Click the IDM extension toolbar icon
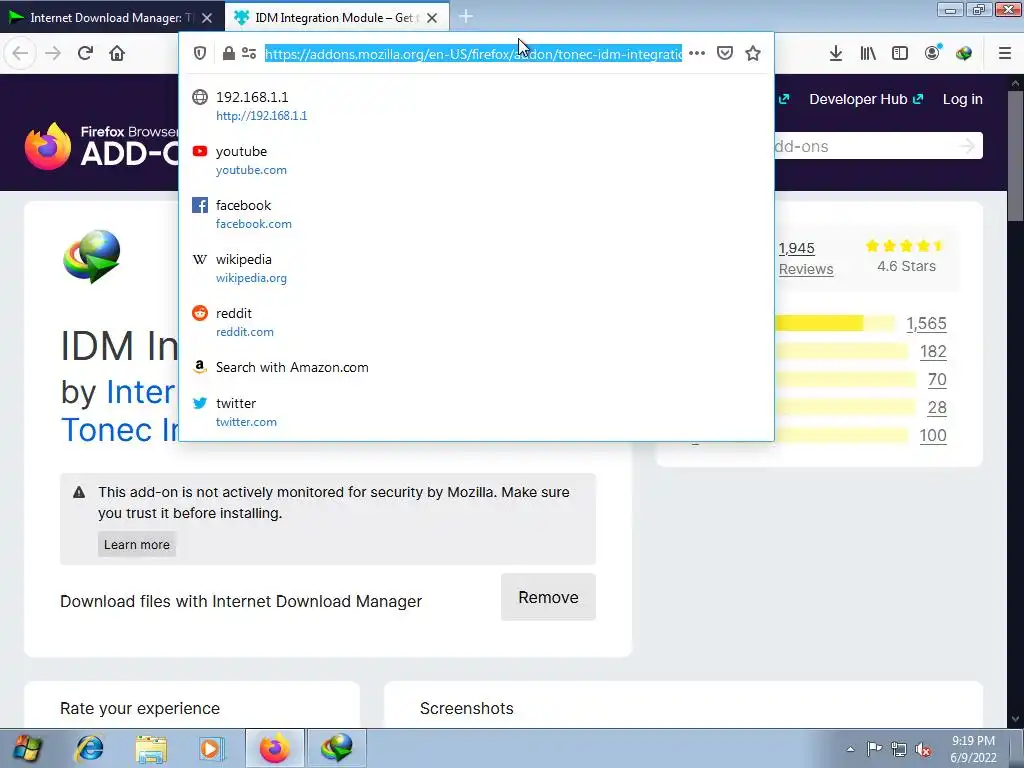 click(x=964, y=54)
